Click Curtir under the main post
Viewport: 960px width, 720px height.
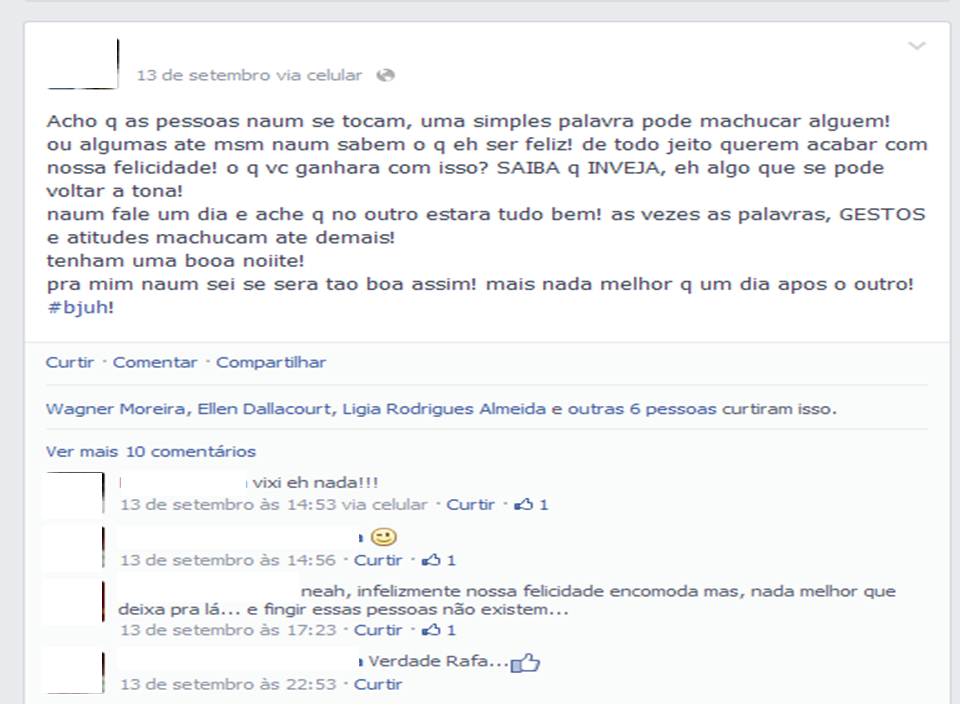[x=70, y=362]
